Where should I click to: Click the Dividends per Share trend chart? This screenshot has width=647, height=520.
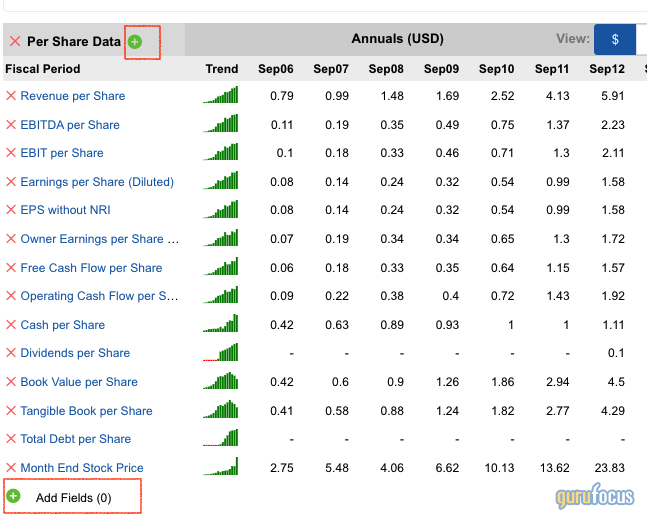point(220,352)
